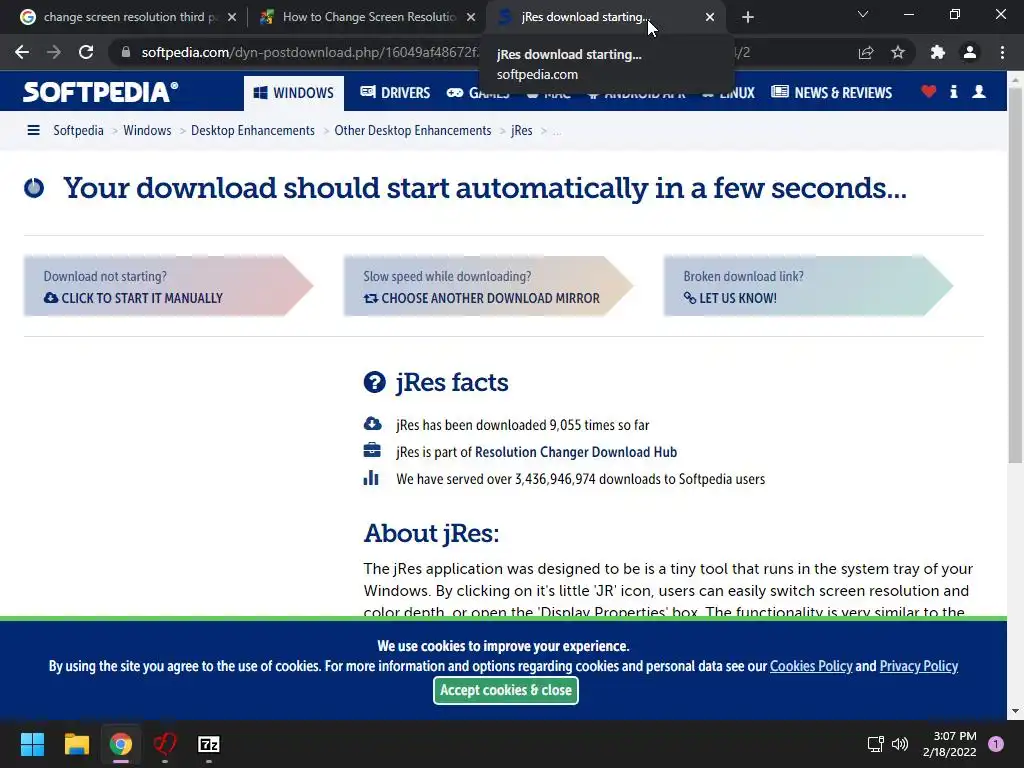Open the Cookies Policy link

[x=811, y=666]
